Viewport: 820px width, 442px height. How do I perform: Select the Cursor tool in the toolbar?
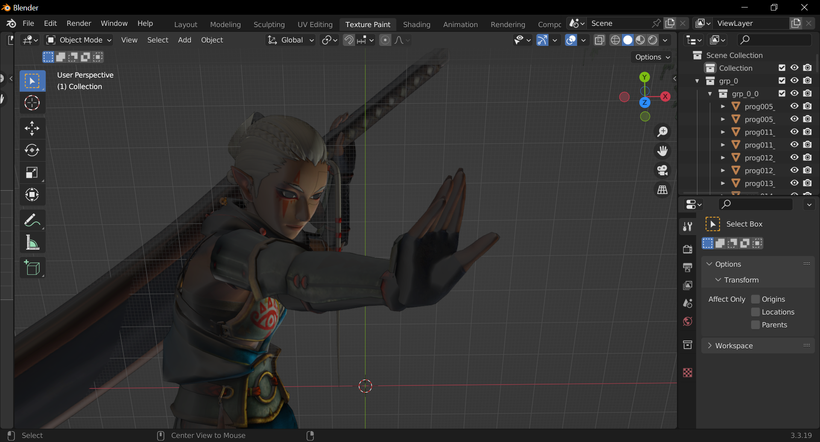pos(32,103)
